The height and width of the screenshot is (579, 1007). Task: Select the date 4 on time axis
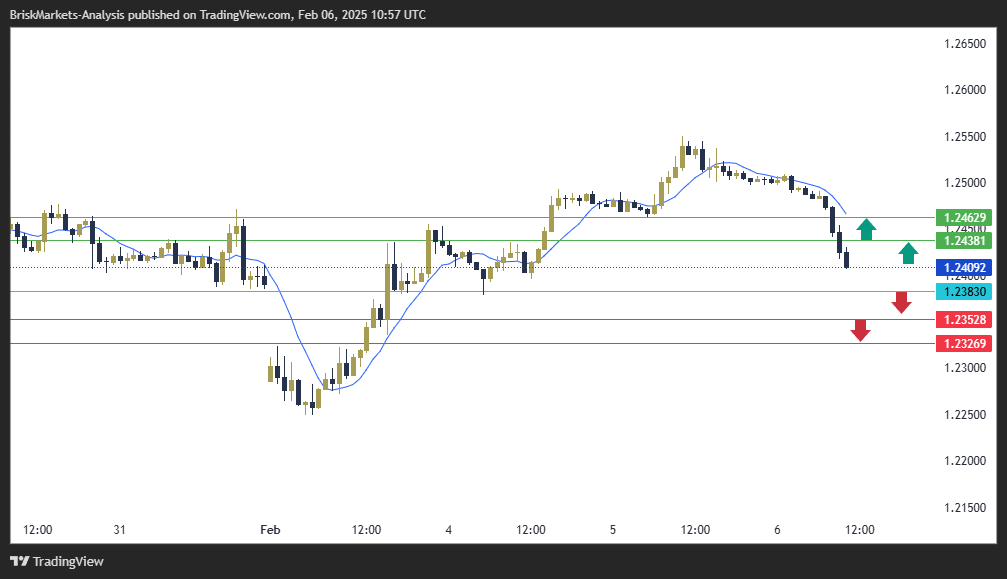pyautogui.click(x=449, y=529)
